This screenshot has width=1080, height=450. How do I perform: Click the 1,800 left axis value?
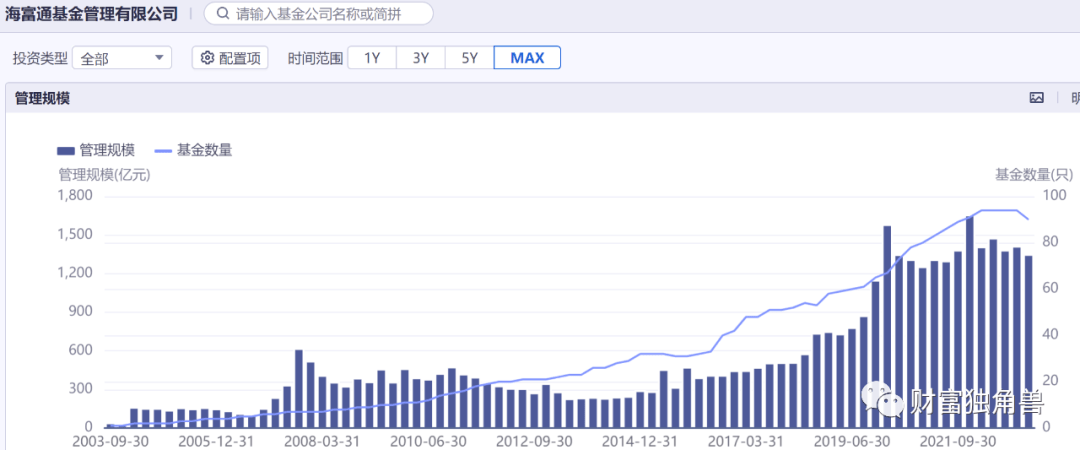click(x=76, y=196)
